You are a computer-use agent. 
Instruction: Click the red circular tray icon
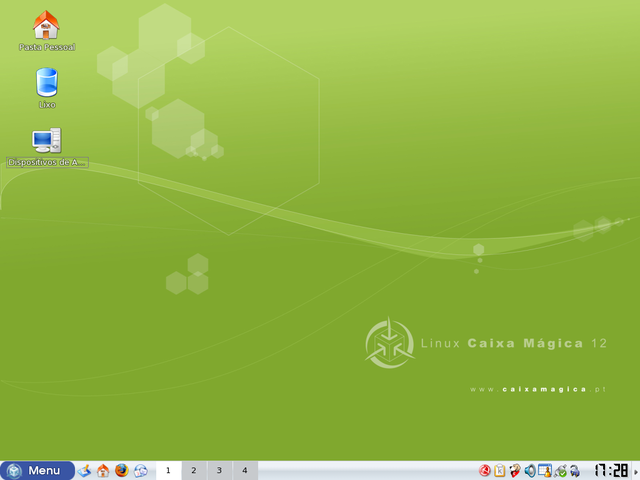(x=485, y=471)
